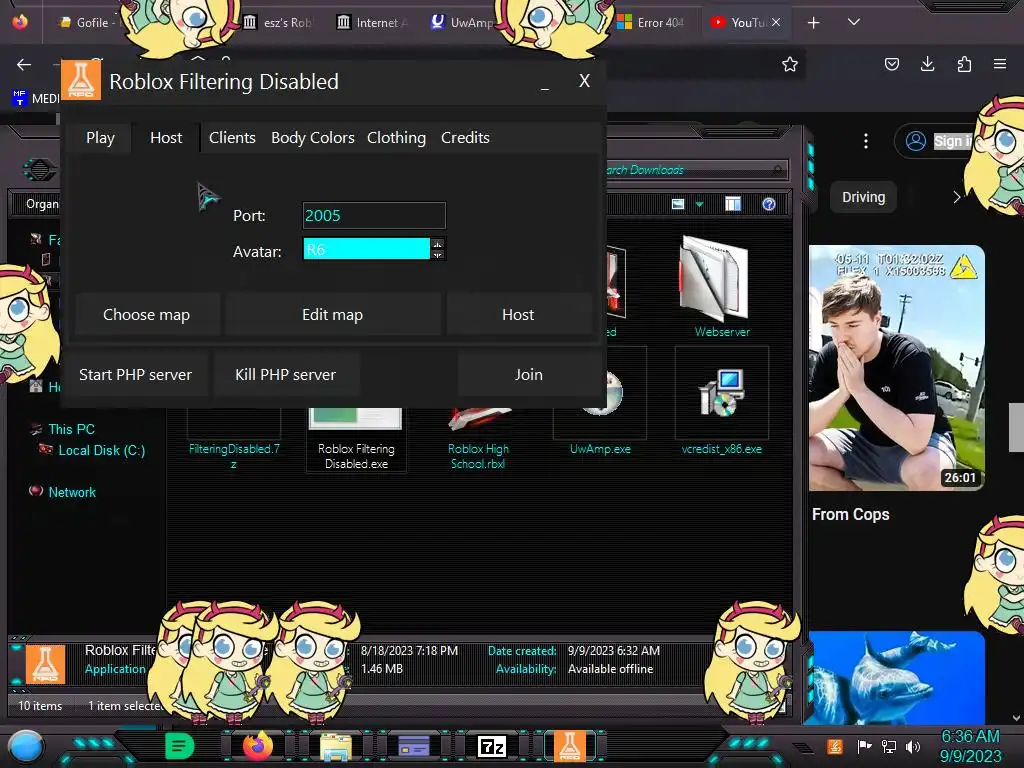
Task: Select This PC in the Explorer tree
Action: click(71, 429)
